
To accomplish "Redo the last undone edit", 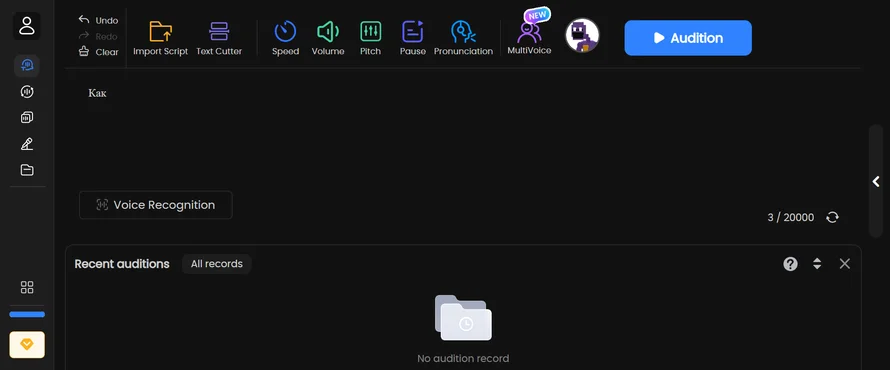I will tap(98, 36).
